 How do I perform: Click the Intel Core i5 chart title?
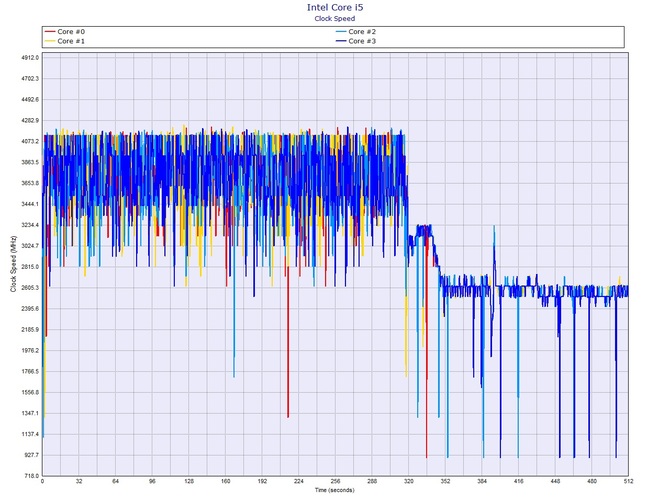tap(335, 7)
